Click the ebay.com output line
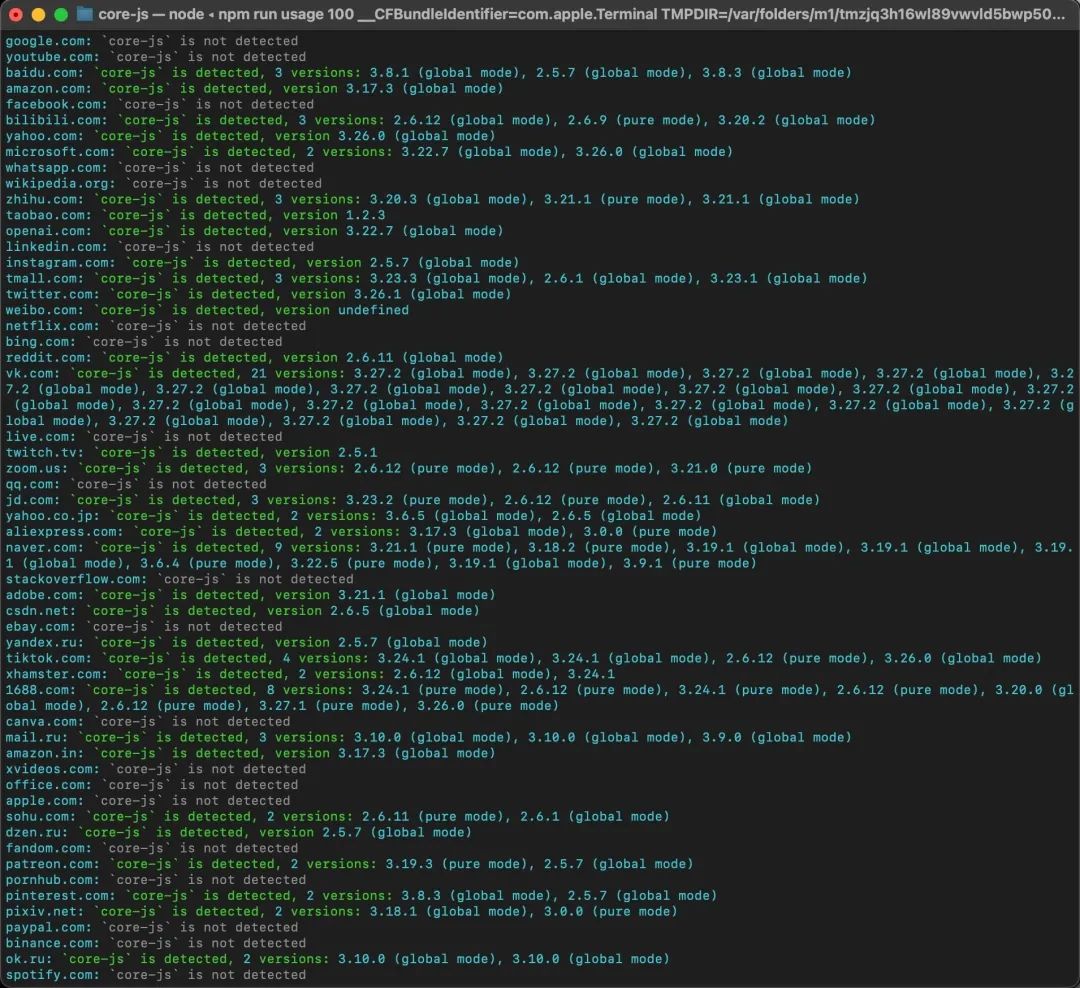Image resolution: width=1080 pixels, height=988 pixels. point(144,628)
